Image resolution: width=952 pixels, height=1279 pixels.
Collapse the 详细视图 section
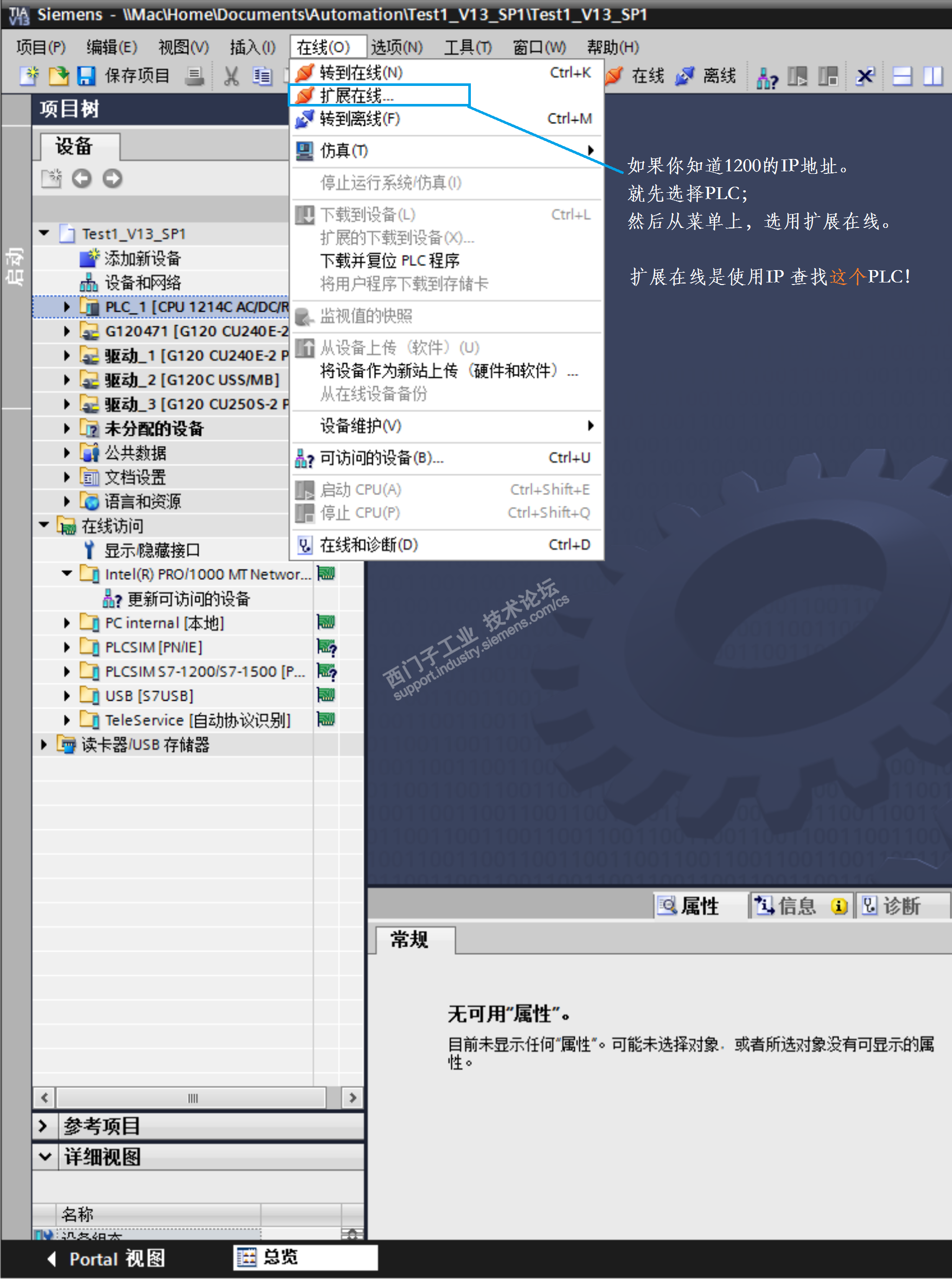(45, 1157)
